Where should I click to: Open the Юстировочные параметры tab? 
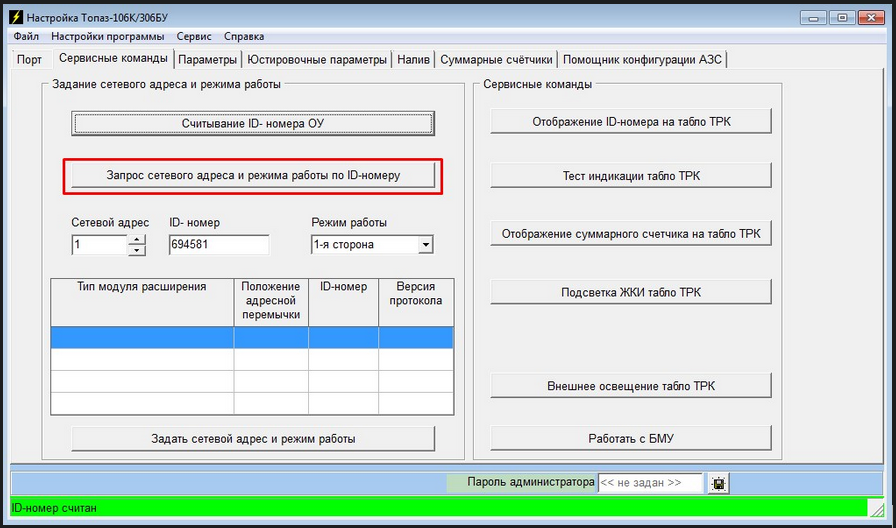(x=317, y=59)
